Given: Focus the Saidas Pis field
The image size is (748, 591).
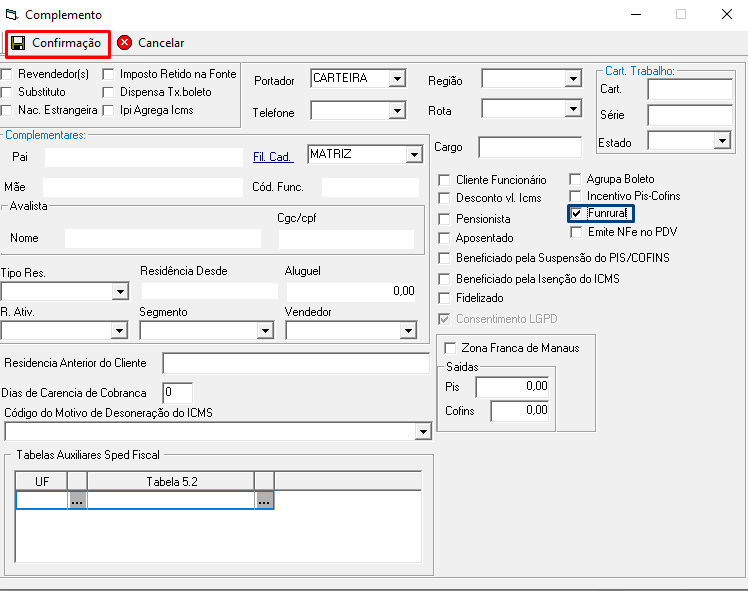Looking at the screenshot, I should coord(512,387).
